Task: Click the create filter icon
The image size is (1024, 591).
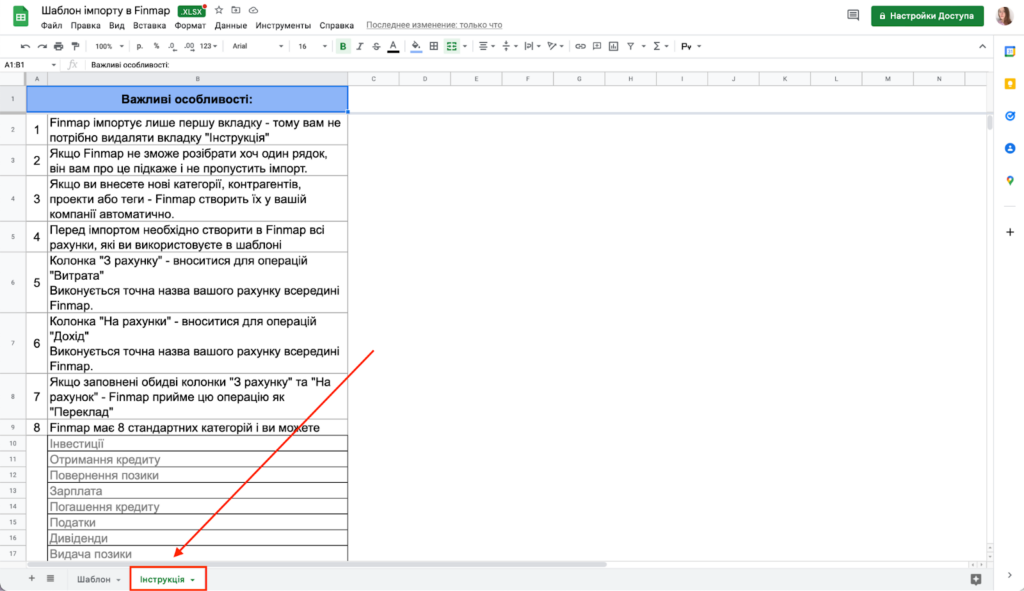Action: click(631, 46)
